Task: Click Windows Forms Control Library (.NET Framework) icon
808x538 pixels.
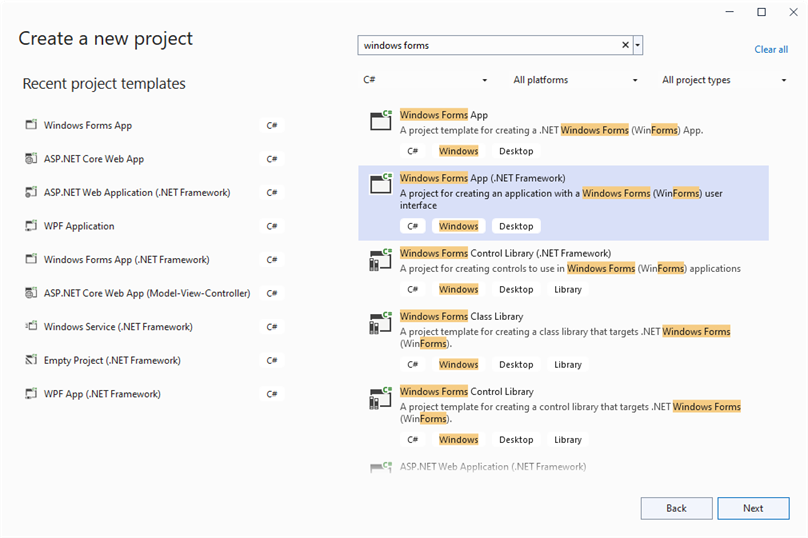Action: 381,260
